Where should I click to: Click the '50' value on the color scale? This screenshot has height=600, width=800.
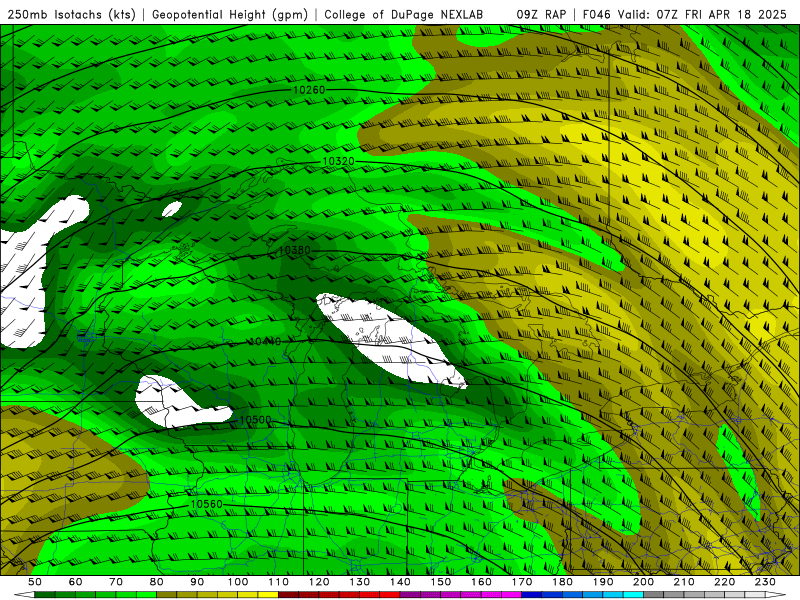click(35, 582)
